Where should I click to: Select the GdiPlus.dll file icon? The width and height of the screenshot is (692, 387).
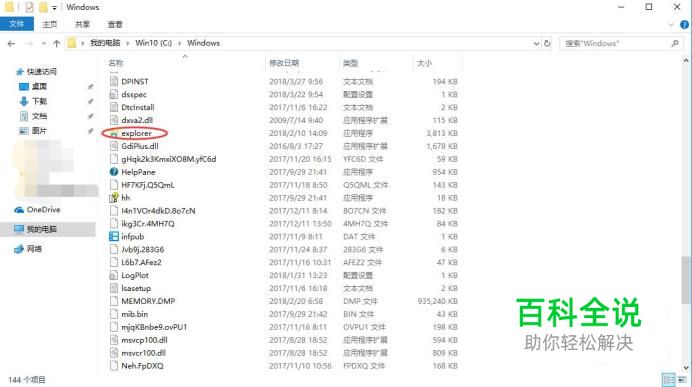(114, 146)
